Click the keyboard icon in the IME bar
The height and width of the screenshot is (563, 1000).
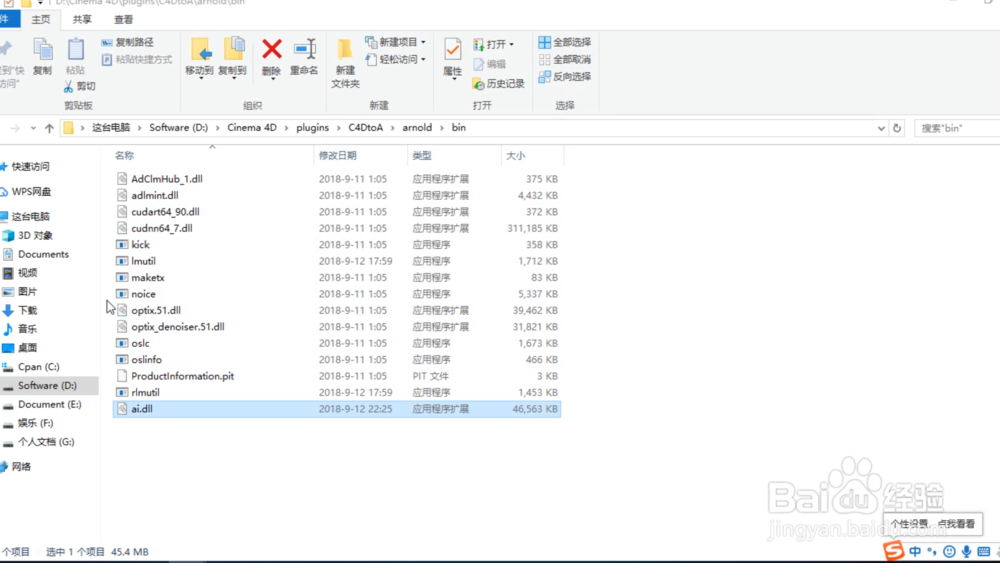(984, 552)
